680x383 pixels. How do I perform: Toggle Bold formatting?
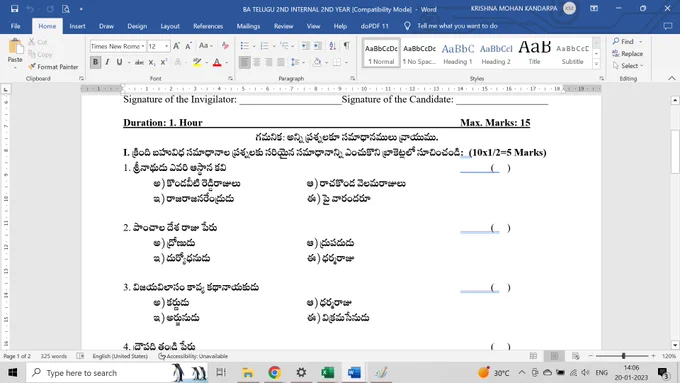95,62
